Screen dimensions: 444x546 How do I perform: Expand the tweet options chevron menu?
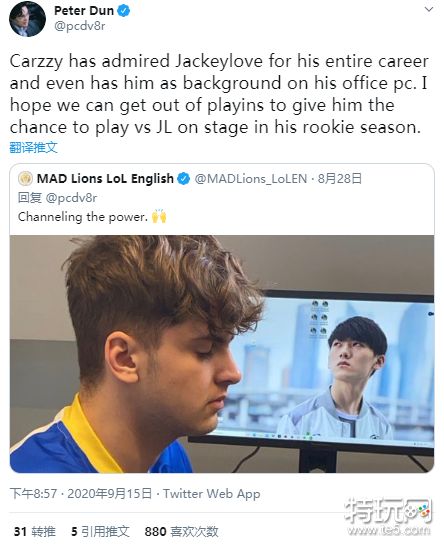coord(429,9)
